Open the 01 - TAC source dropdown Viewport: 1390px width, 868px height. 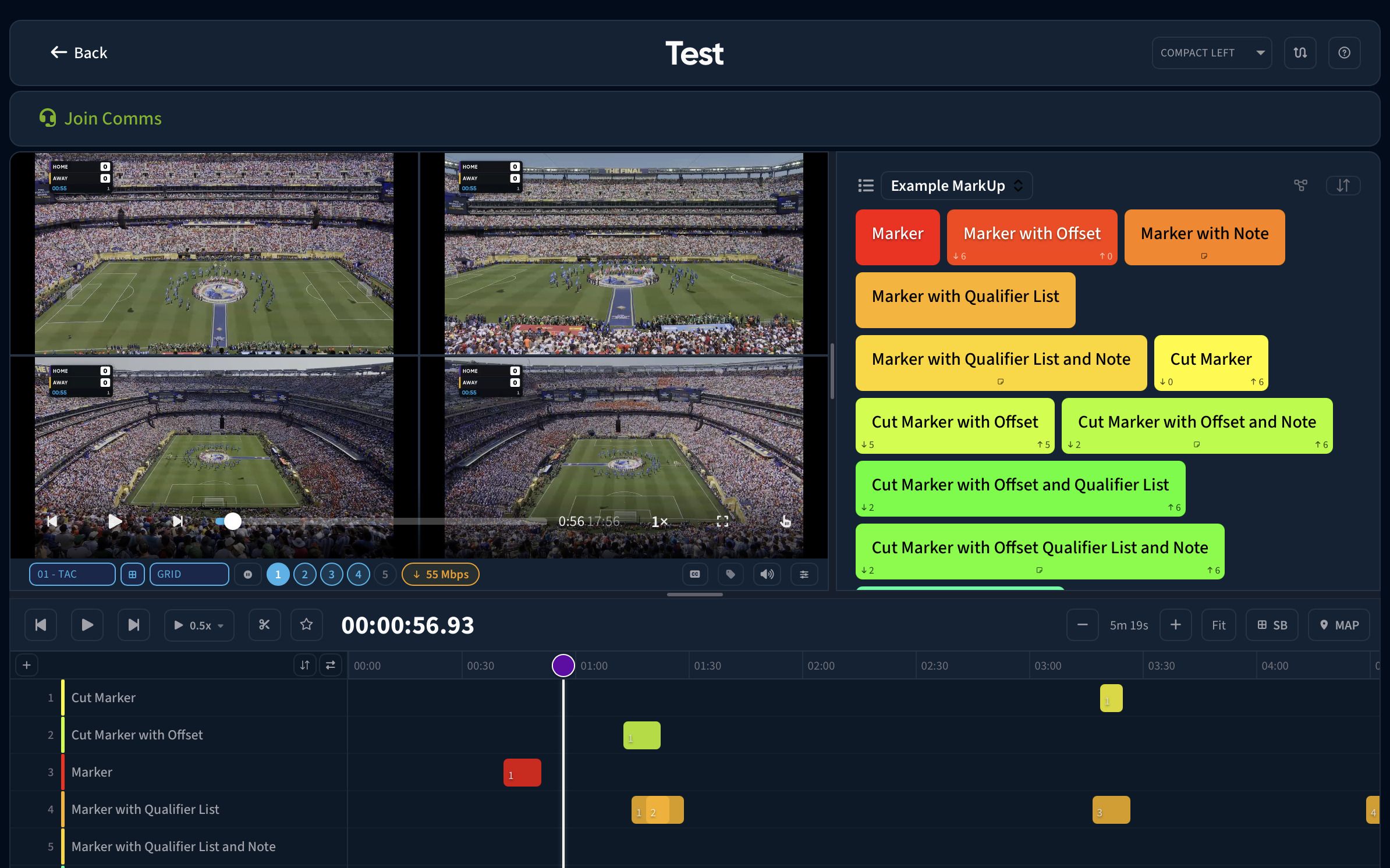click(72, 574)
